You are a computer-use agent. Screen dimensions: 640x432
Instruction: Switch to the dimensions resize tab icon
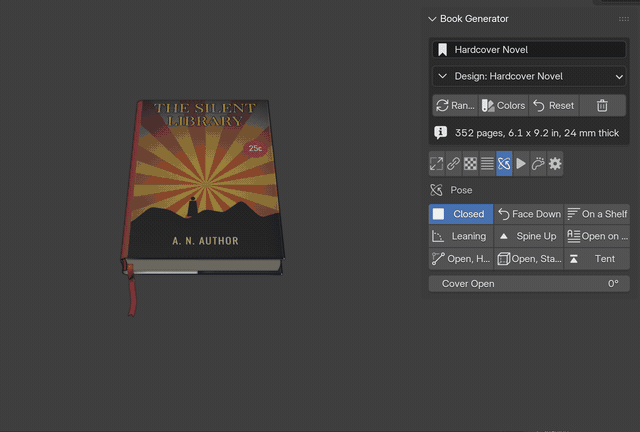[x=437, y=164]
